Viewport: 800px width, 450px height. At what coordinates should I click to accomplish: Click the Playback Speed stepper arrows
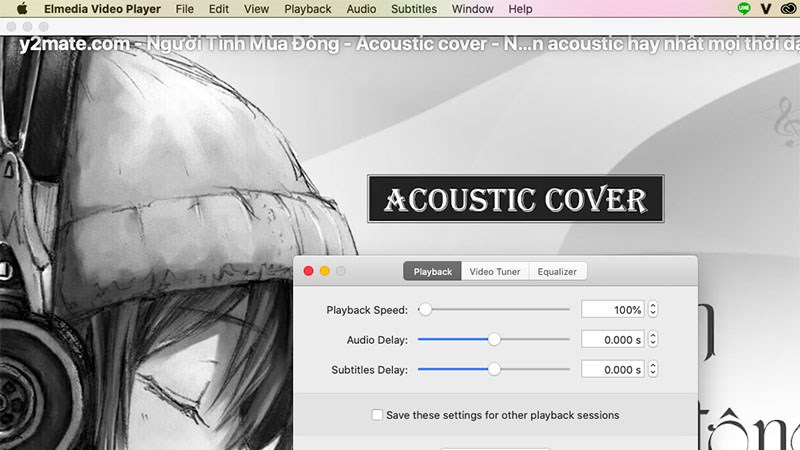coord(653,310)
